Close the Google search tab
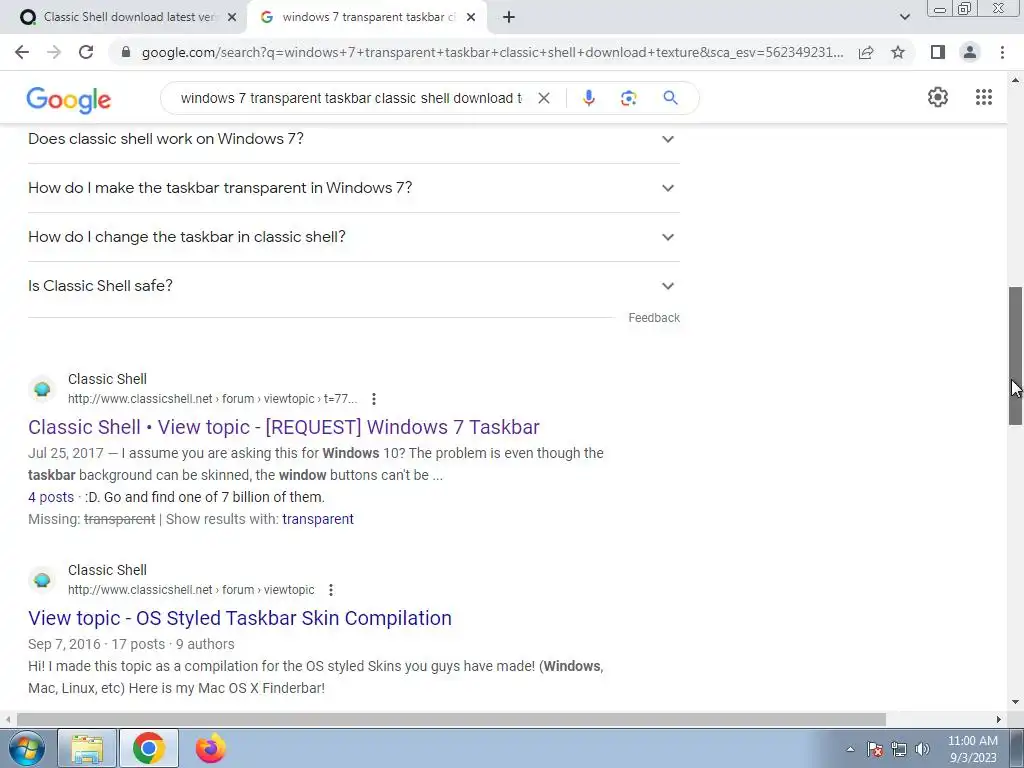1024x768 pixels. (471, 17)
